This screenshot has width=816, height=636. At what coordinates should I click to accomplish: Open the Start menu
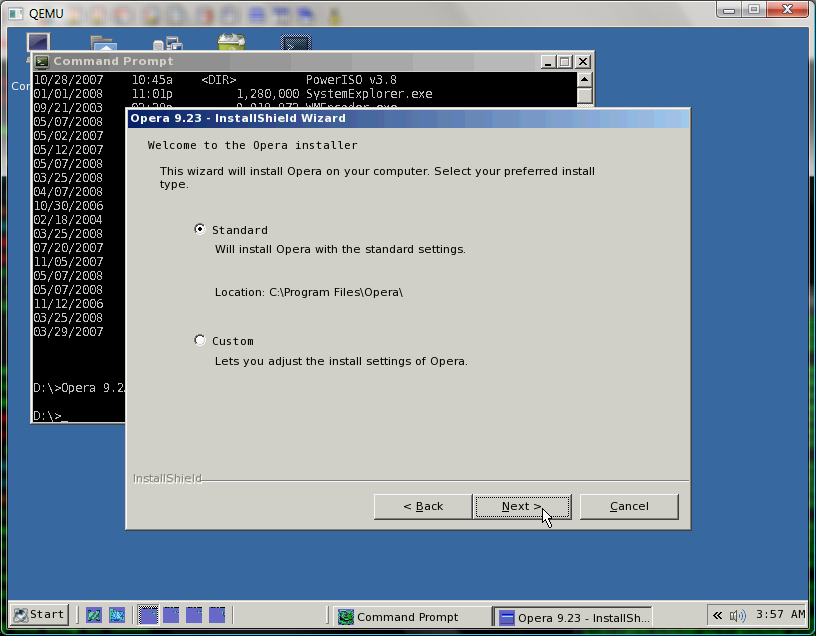coord(39,615)
